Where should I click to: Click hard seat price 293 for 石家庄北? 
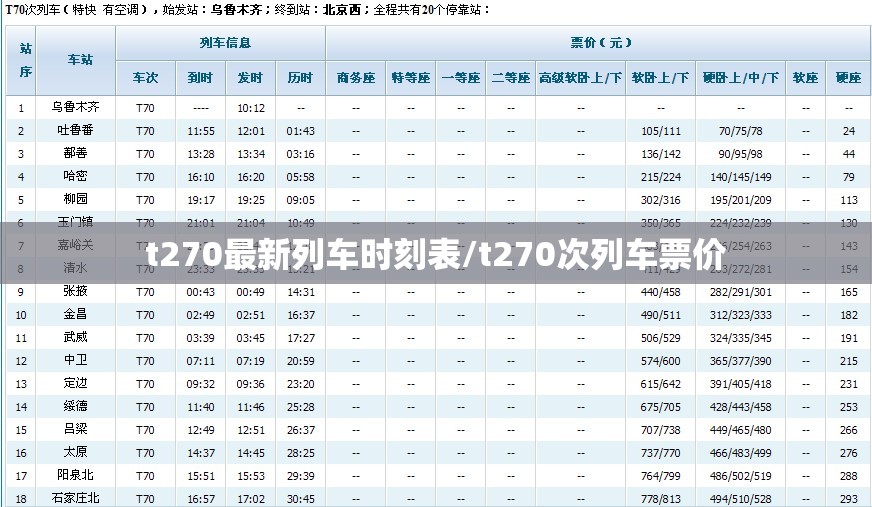tap(849, 499)
